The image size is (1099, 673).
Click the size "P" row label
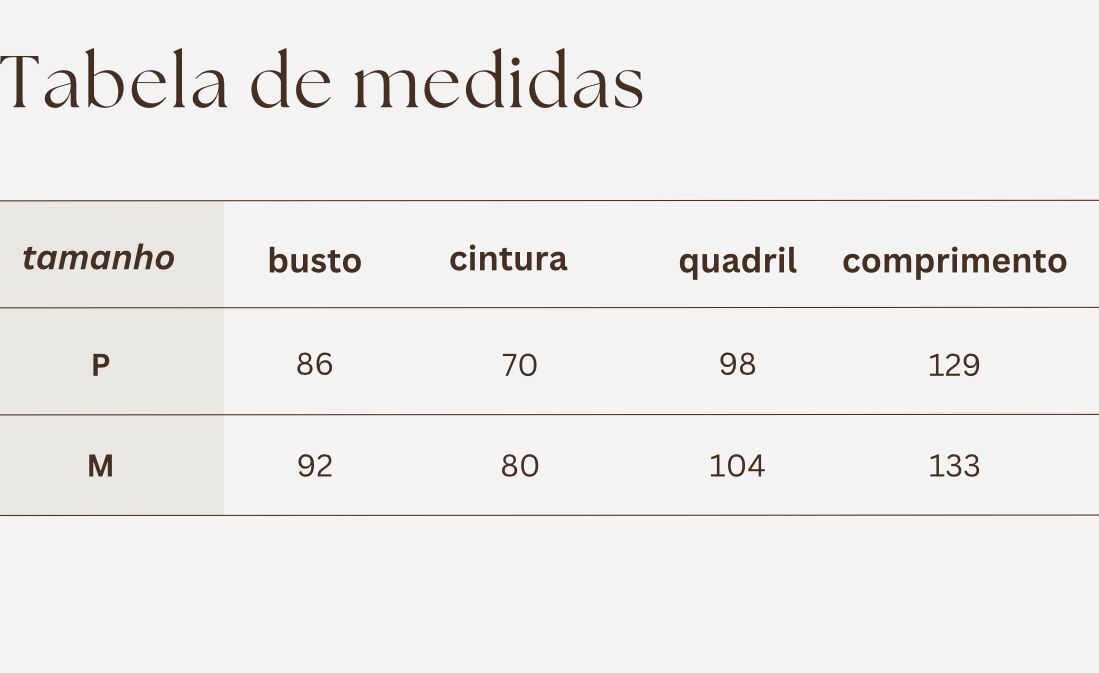(100, 366)
